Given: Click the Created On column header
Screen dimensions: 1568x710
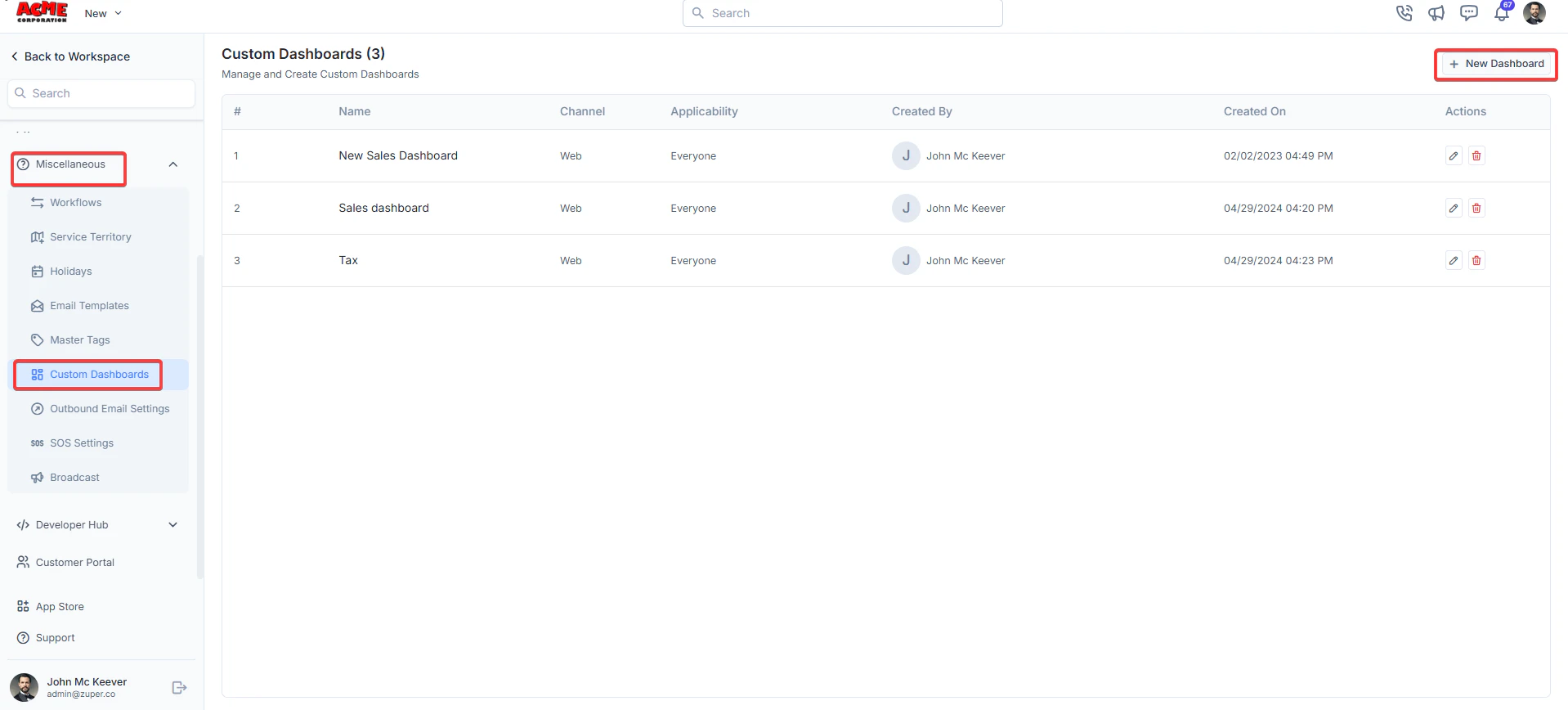Looking at the screenshot, I should [x=1254, y=111].
